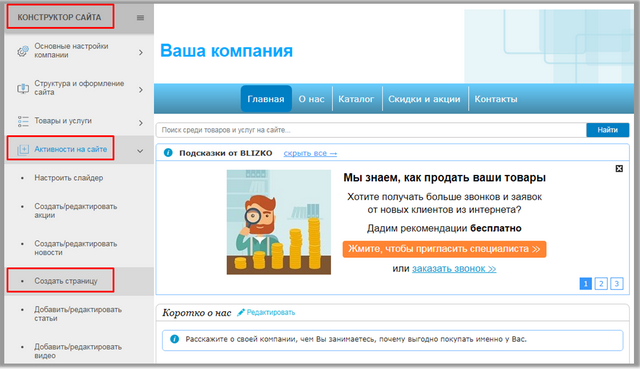Viewport: 640px width, 369px height.
Task: Select Создать страницу item
Action: pos(66,281)
